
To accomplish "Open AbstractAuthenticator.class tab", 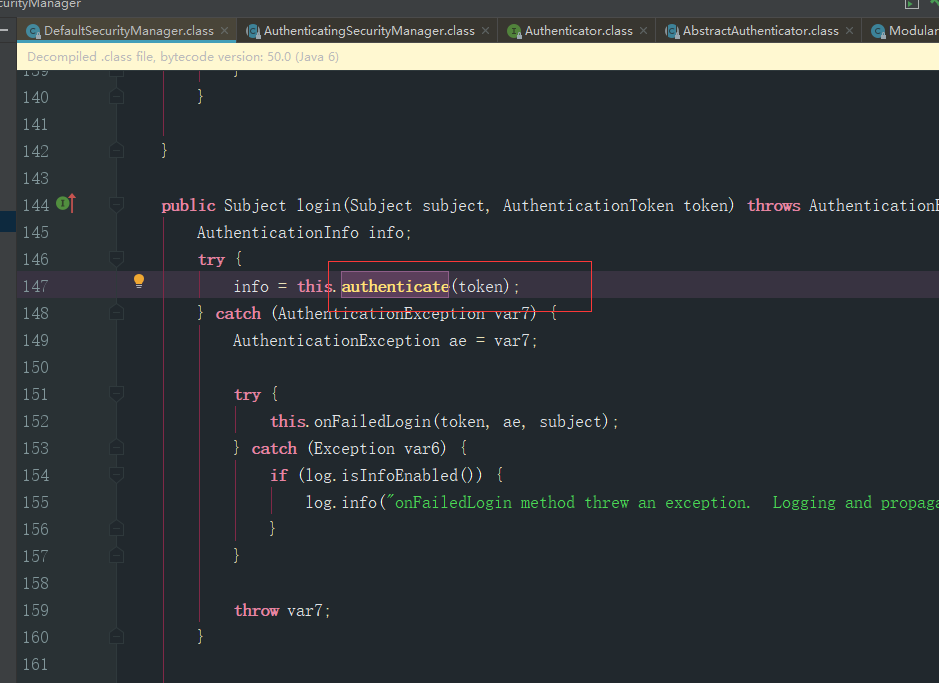I will click(x=761, y=31).
